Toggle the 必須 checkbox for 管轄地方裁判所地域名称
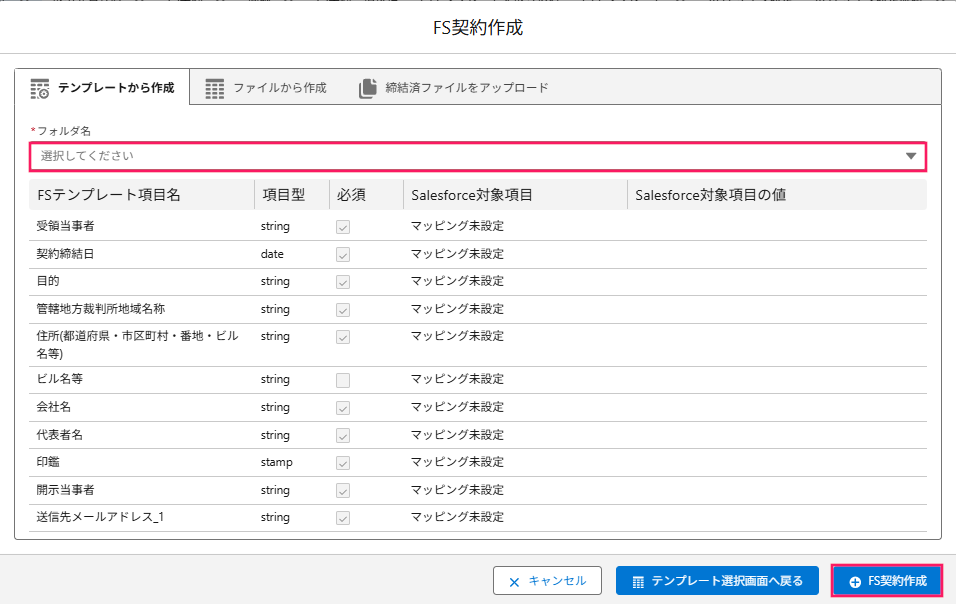This screenshot has height=604, width=956. [x=343, y=310]
